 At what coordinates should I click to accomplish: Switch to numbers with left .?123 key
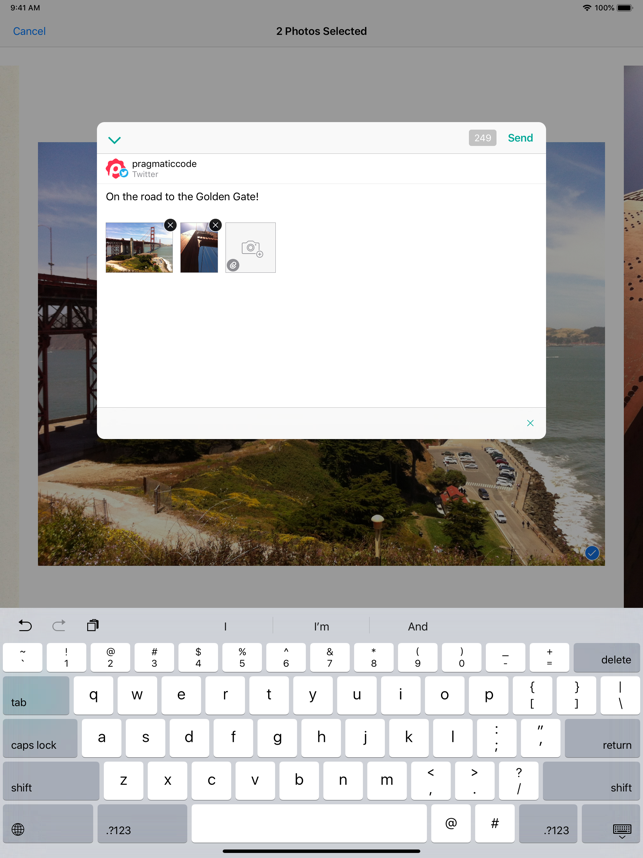click(142, 824)
